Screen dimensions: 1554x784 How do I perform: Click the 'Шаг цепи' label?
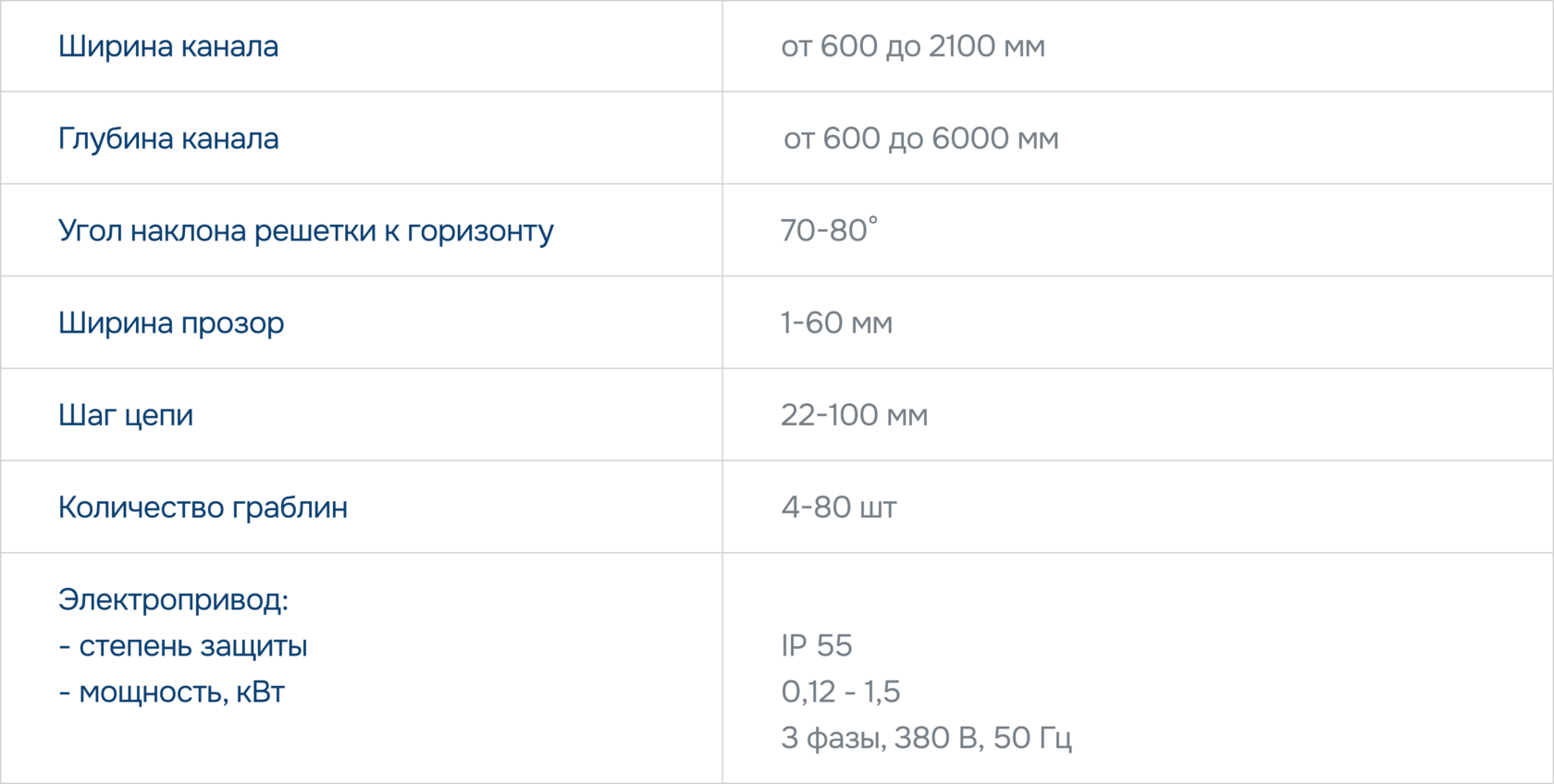pos(126,415)
